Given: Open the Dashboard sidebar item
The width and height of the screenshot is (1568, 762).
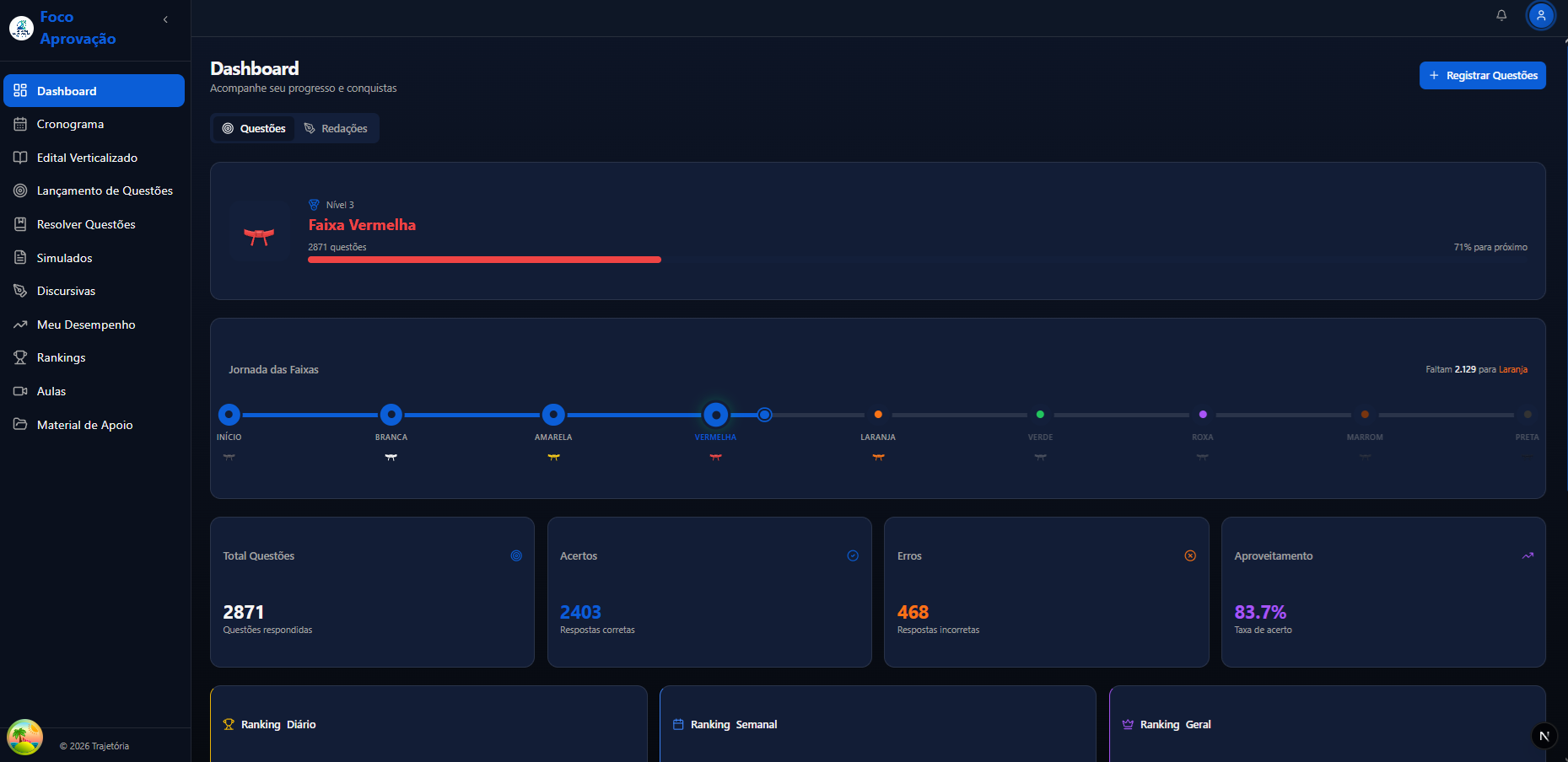Looking at the screenshot, I should click(x=94, y=91).
